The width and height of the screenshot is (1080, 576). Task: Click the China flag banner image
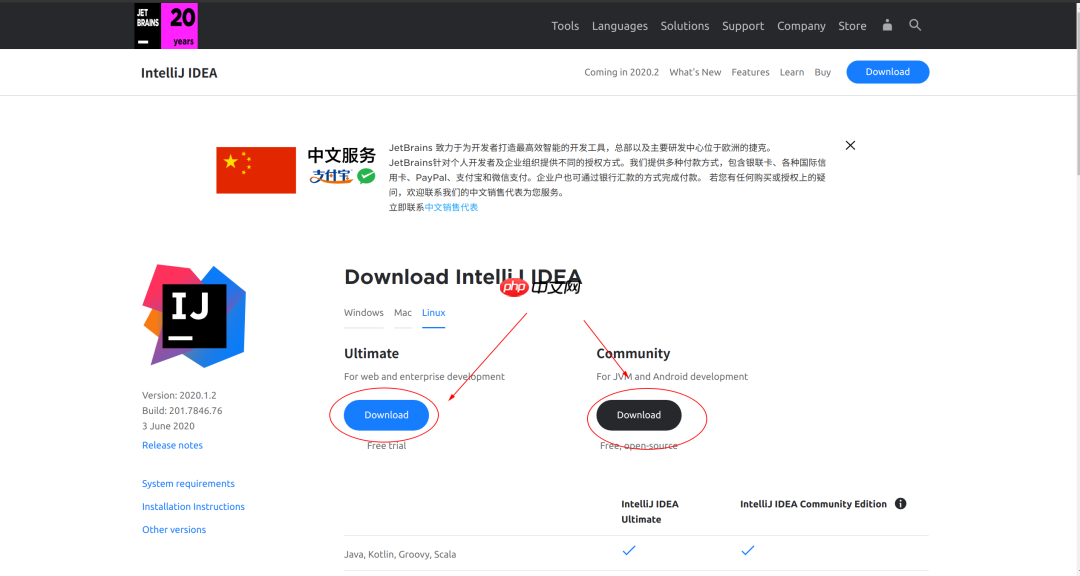(x=256, y=170)
